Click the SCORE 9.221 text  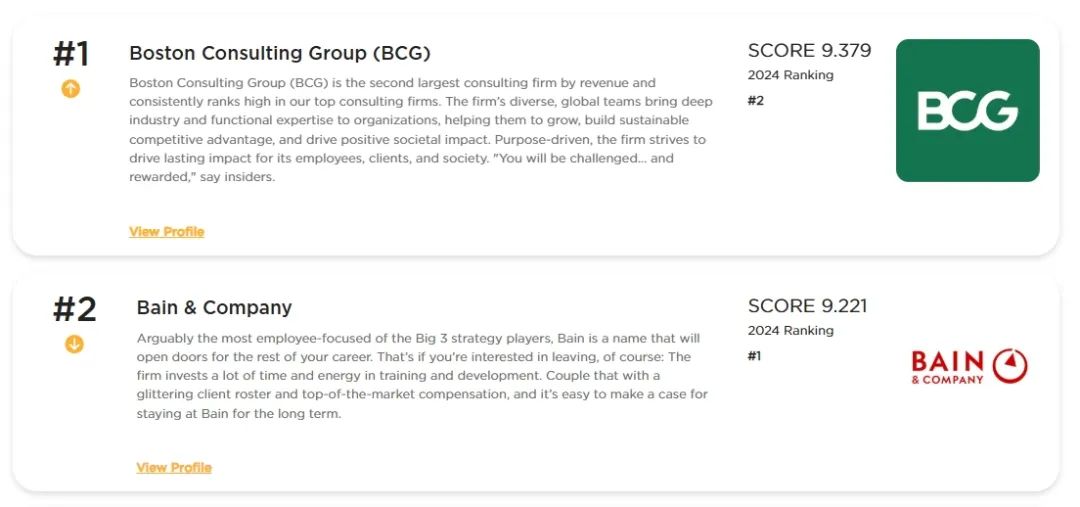[x=807, y=306]
